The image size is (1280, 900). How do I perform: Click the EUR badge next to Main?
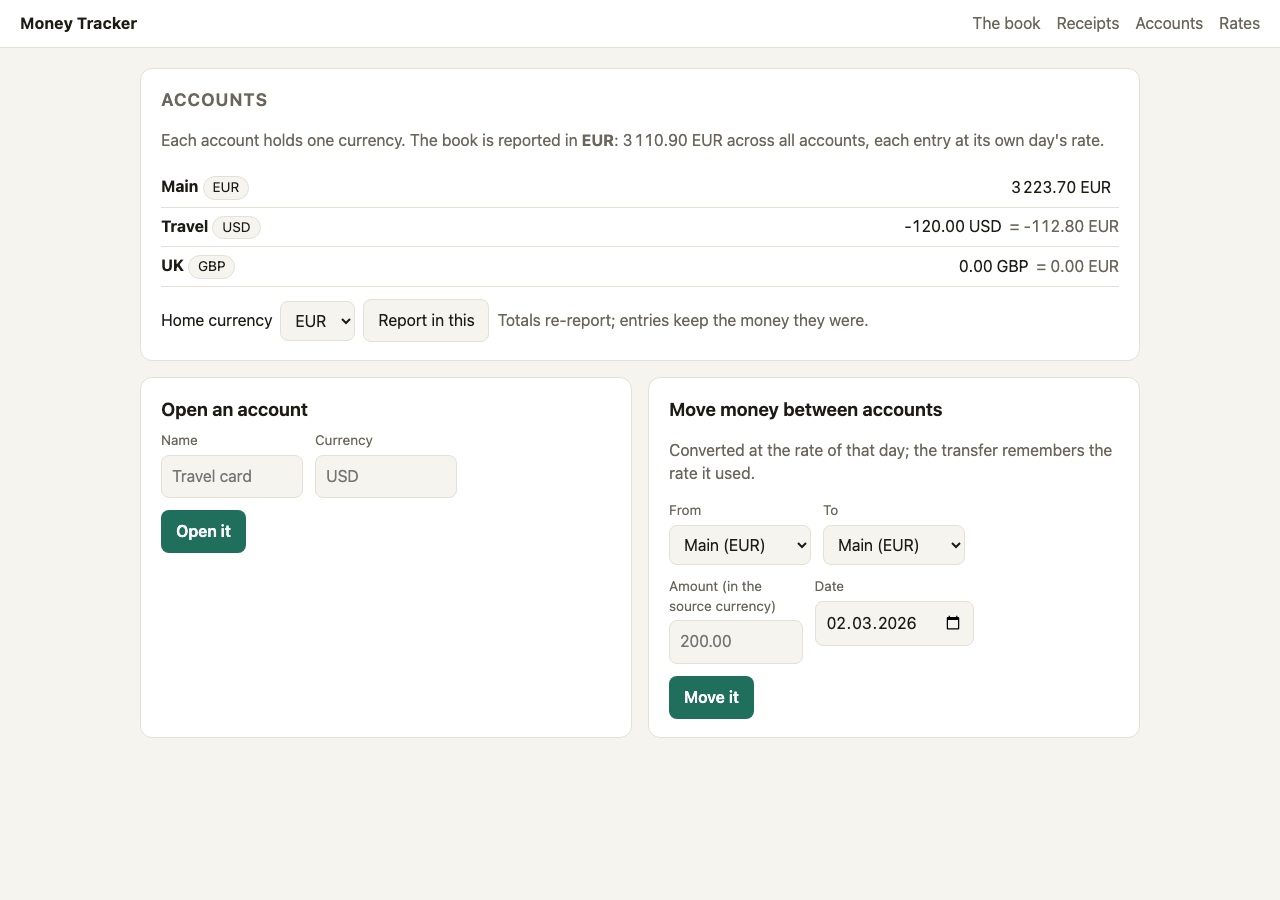tap(226, 187)
